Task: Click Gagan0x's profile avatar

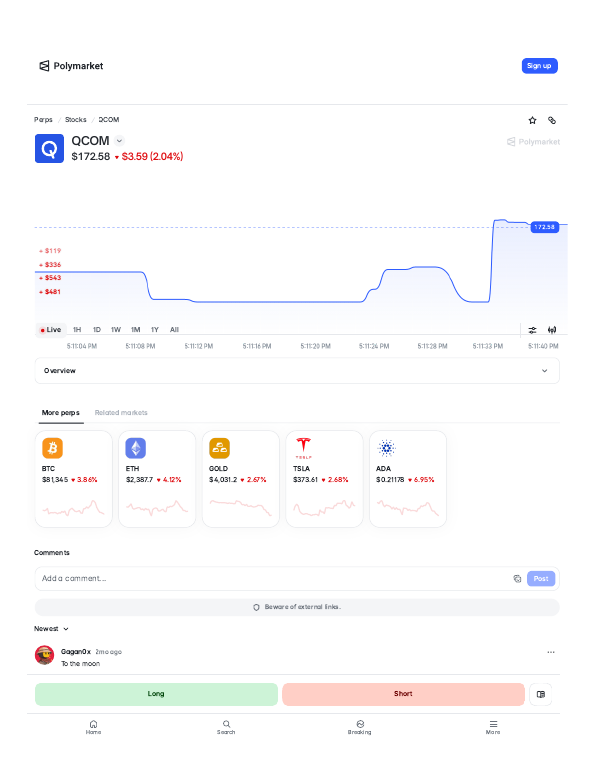Action: pos(44,655)
